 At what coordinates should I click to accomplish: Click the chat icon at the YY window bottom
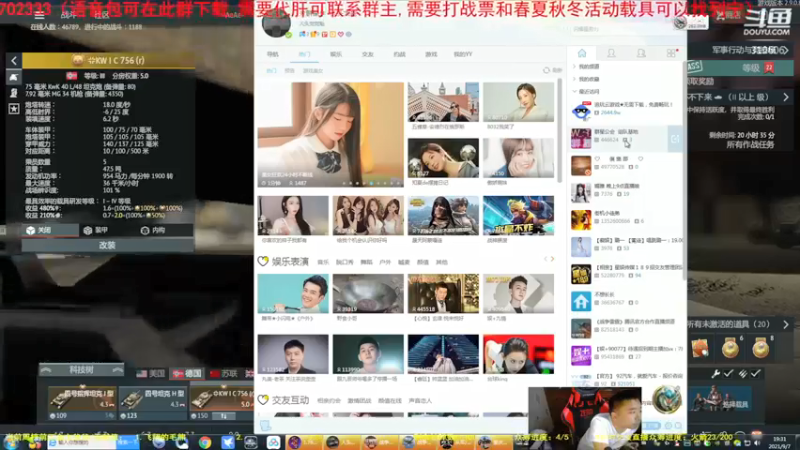265,425
